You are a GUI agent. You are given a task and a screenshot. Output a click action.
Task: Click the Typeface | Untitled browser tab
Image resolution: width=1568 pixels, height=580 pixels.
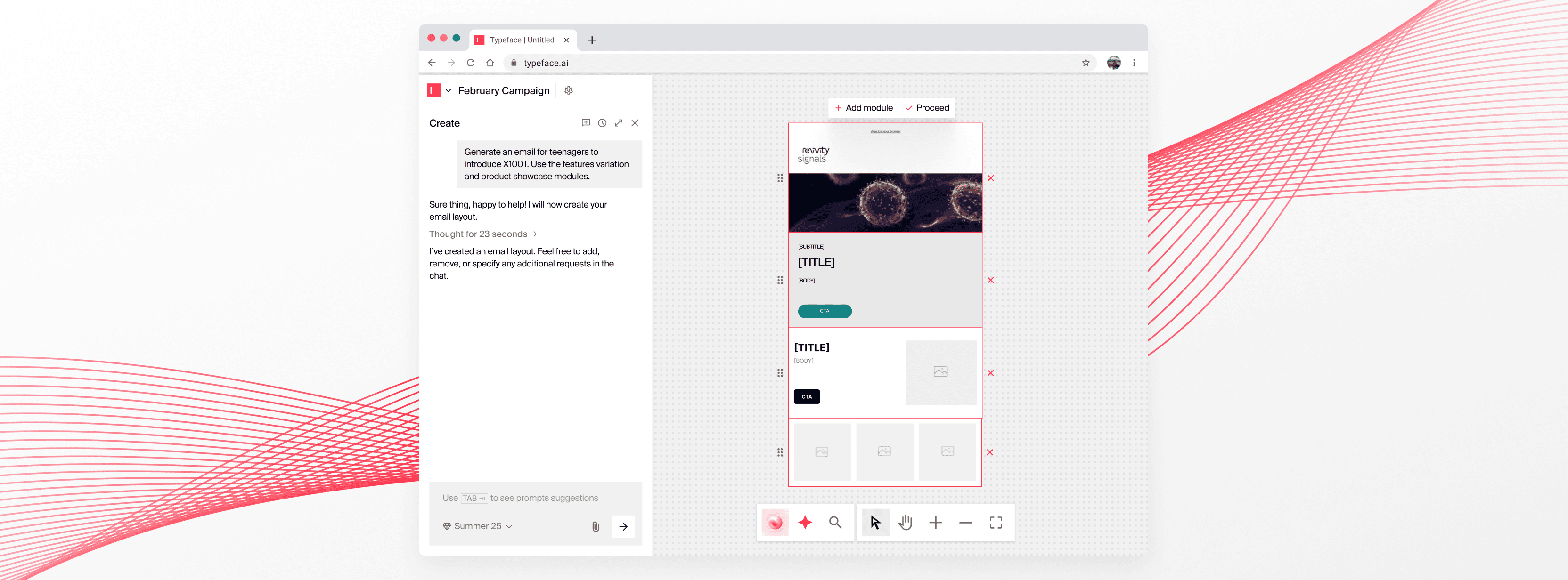pos(522,40)
